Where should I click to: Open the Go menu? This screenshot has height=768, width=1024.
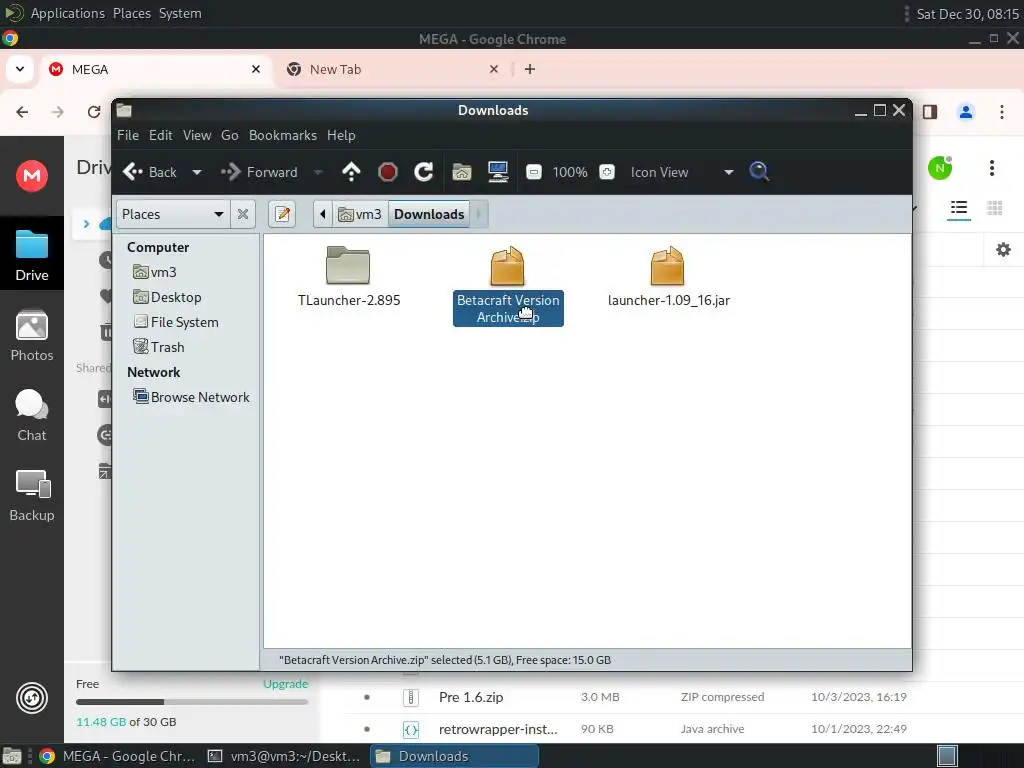tap(229, 135)
